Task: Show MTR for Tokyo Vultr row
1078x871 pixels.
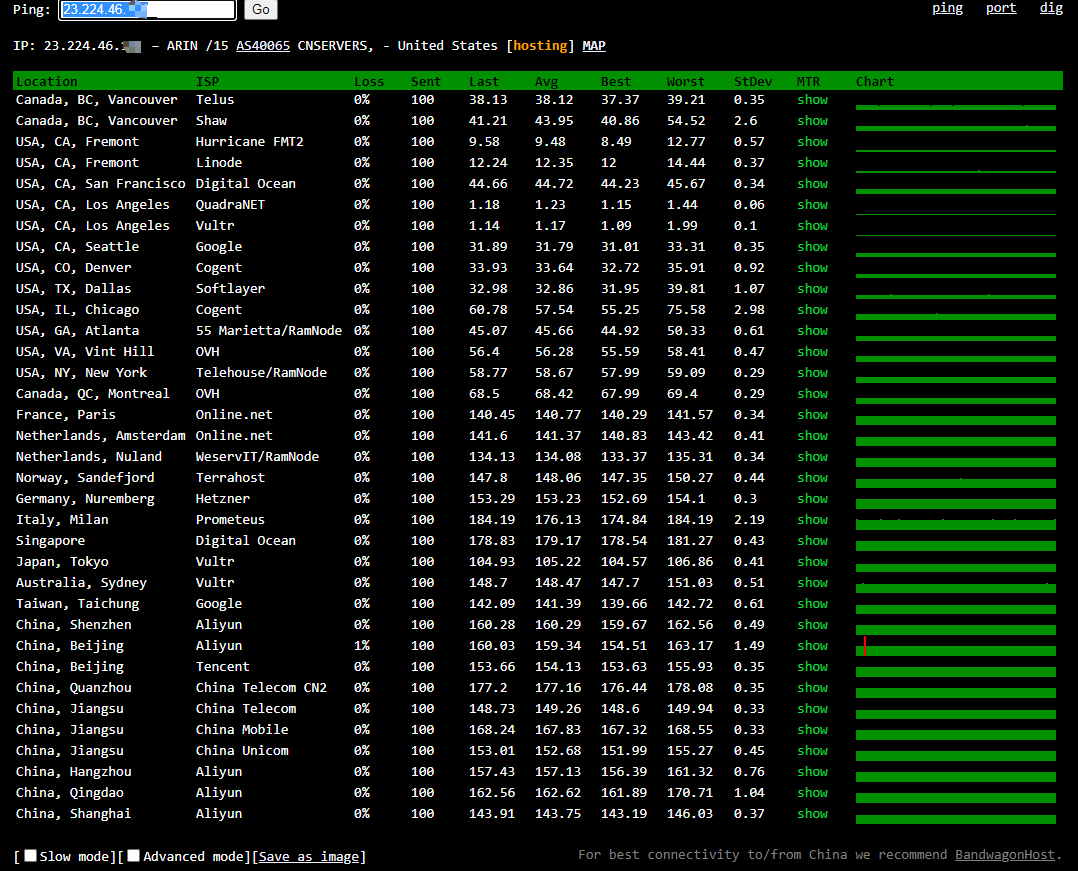Action: pyautogui.click(x=812, y=562)
